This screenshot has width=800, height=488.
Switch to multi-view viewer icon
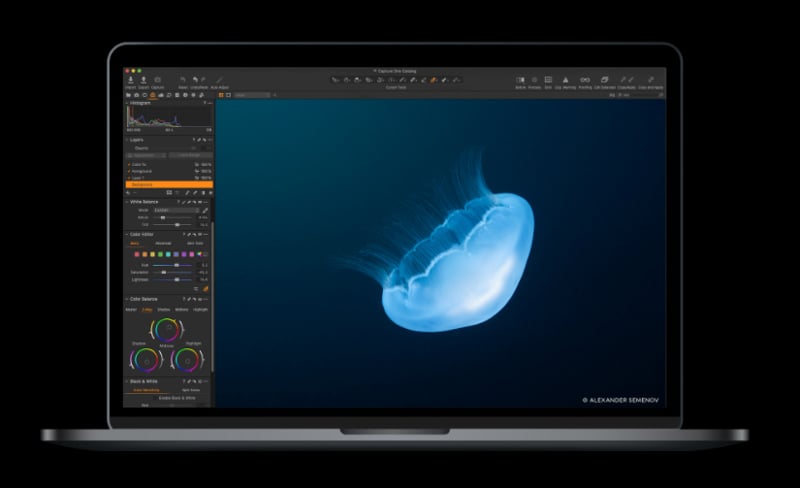(221, 95)
